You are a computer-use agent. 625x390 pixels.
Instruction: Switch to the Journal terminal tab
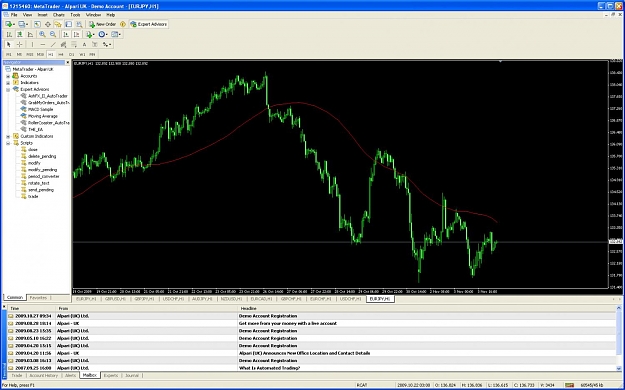pyautogui.click(x=132, y=376)
